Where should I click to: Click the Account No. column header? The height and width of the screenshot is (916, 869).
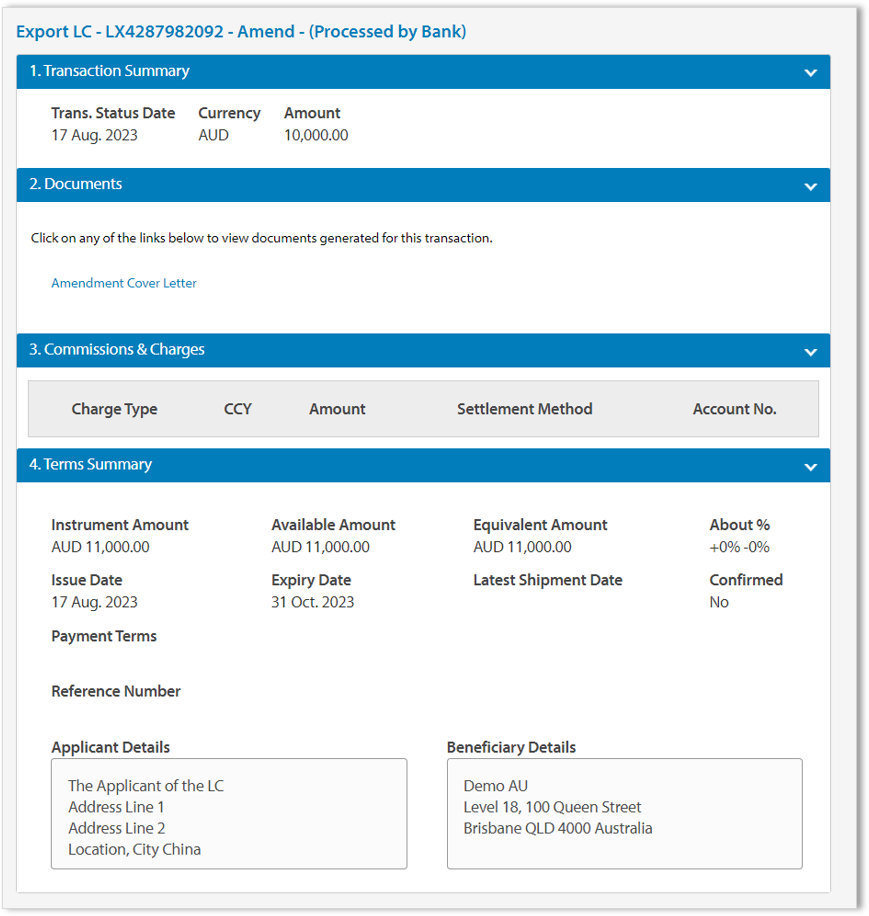pos(734,409)
